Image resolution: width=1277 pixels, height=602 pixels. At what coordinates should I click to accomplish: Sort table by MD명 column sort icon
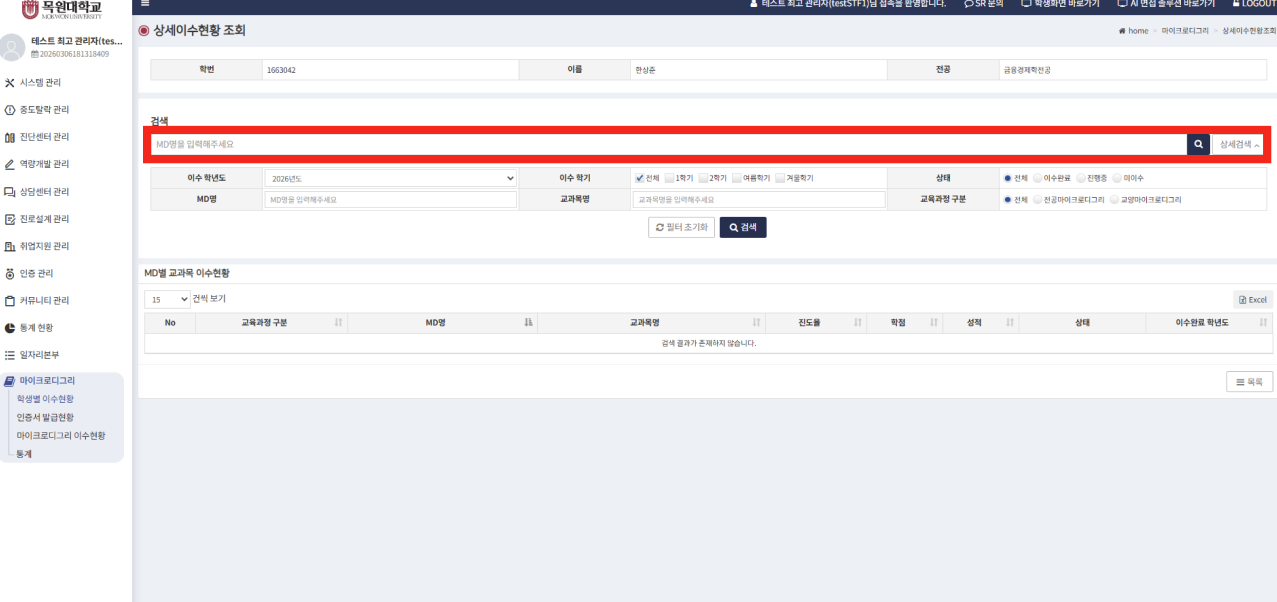pos(528,323)
